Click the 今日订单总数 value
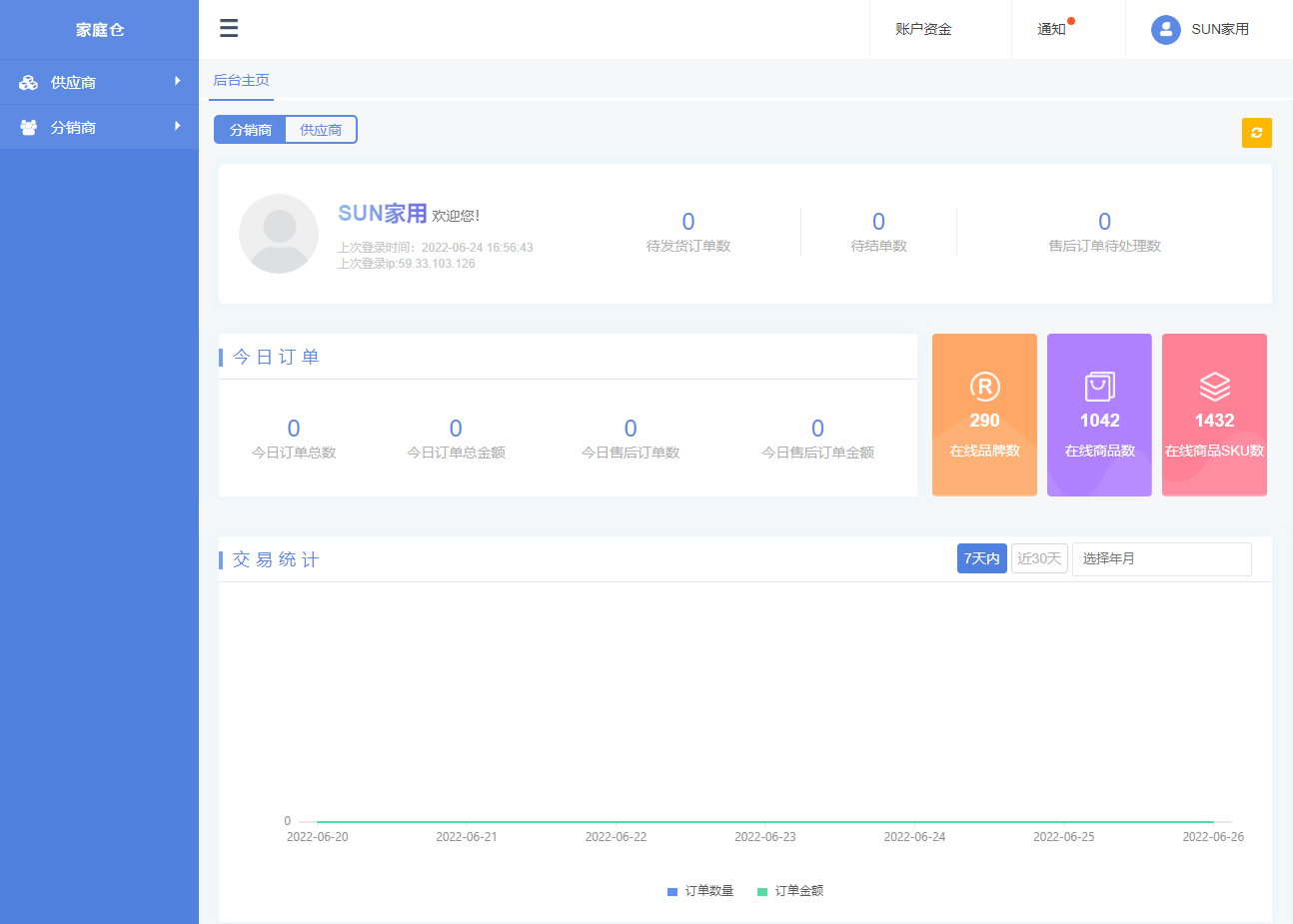 (x=294, y=429)
